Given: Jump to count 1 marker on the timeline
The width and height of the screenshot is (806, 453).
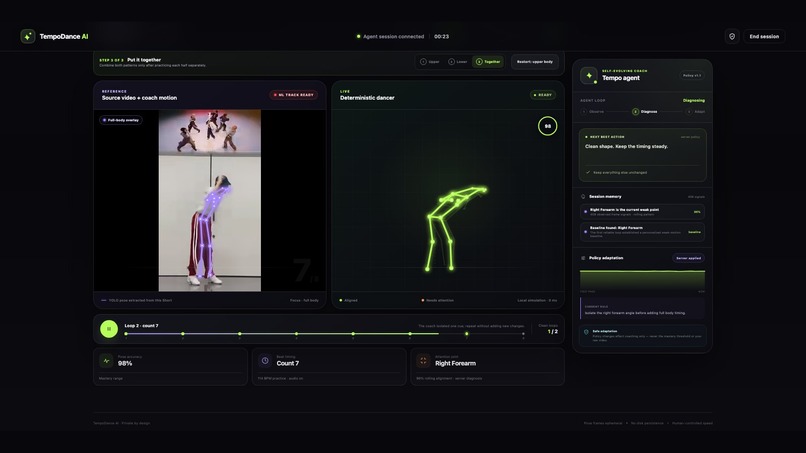Looking at the screenshot, I should 126,334.
